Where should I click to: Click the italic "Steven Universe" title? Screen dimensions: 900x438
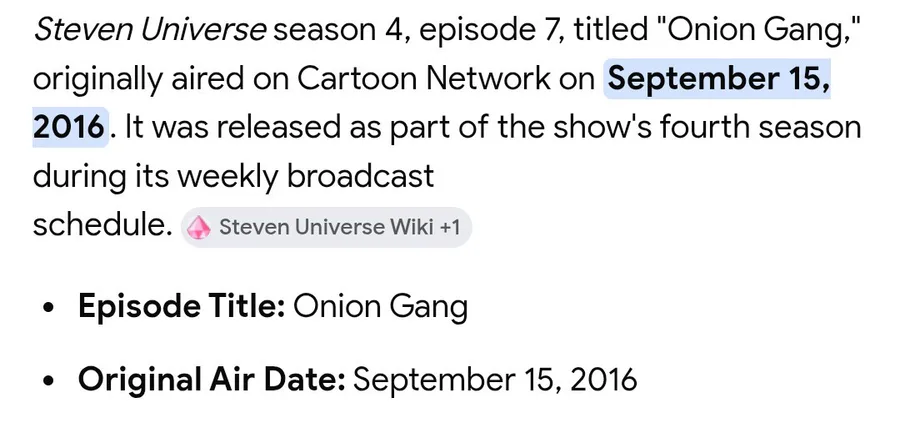[x=150, y=29]
